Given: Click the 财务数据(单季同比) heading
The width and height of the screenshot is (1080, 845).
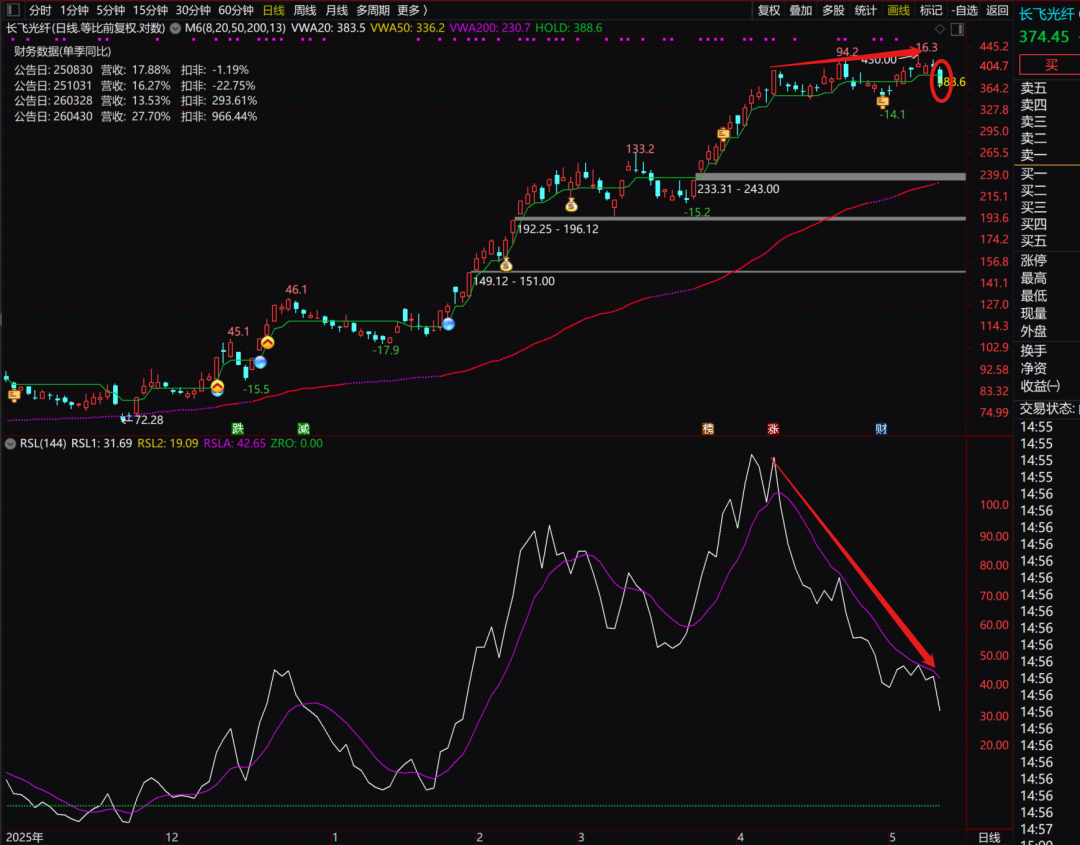Looking at the screenshot, I should (x=63, y=52).
